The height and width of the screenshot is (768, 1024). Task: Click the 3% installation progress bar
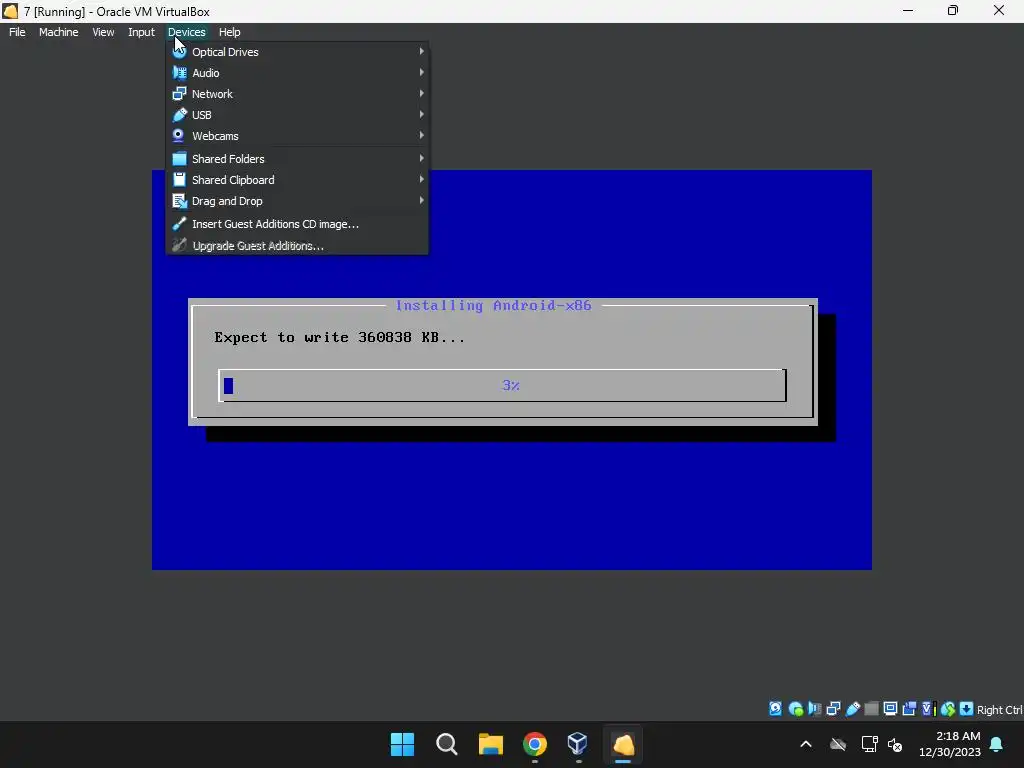(x=502, y=385)
